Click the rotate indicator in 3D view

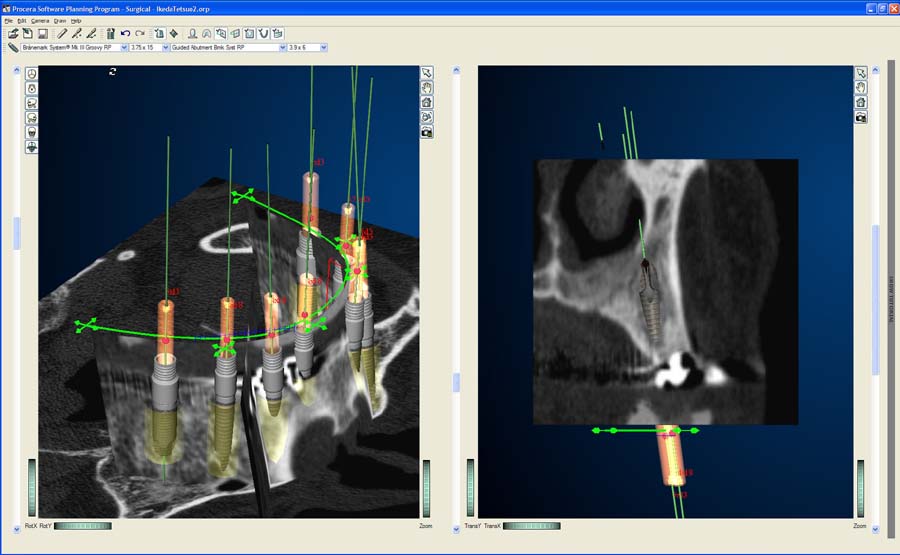pyautogui.click(x=112, y=71)
